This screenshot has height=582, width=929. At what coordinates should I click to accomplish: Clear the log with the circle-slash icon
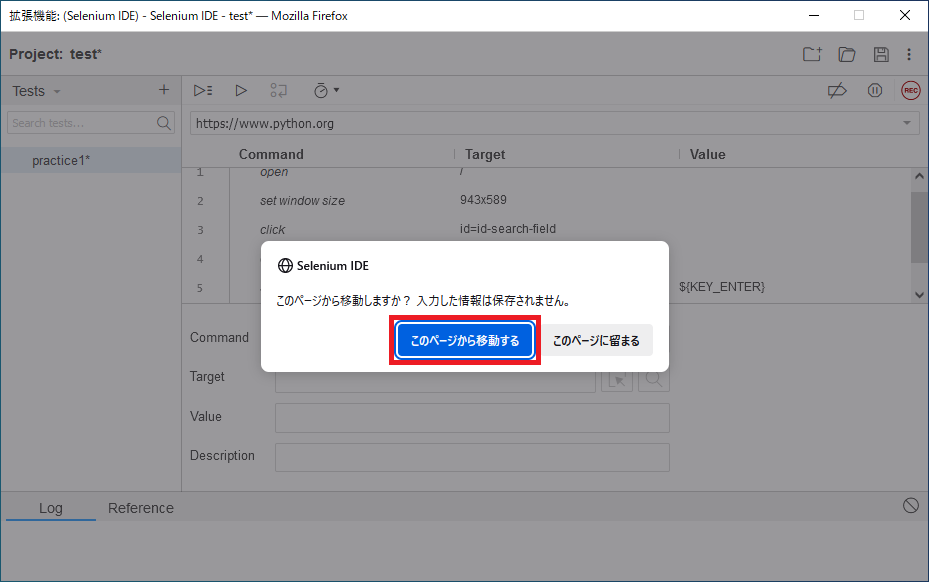(911, 506)
